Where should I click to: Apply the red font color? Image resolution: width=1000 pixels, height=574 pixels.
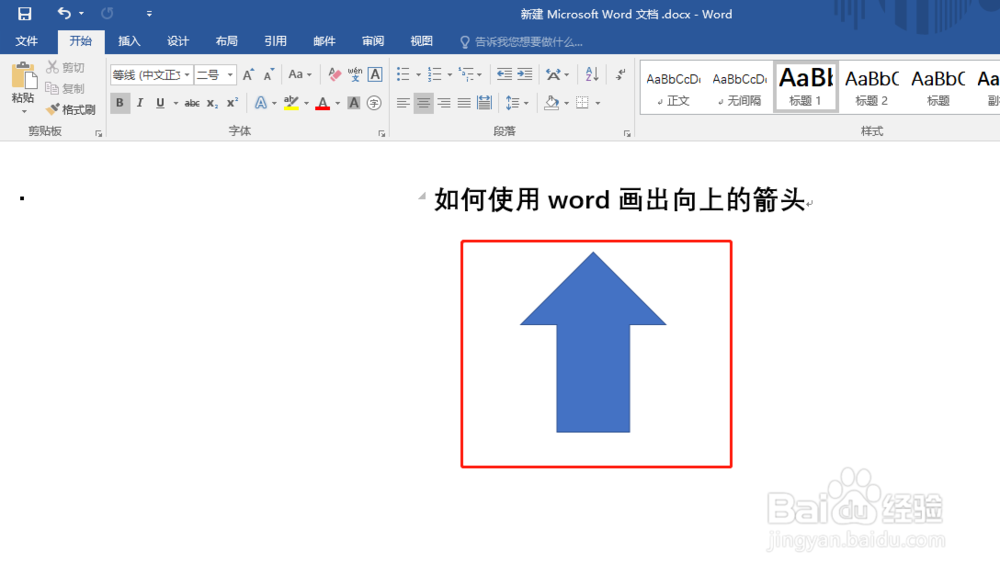(x=323, y=103)
